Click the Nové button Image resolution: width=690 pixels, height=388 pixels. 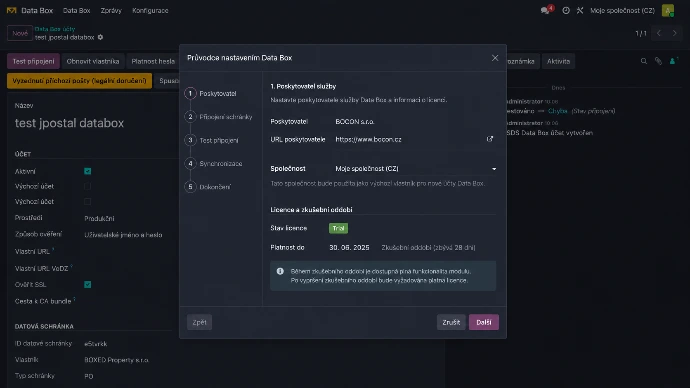[20, 33]
